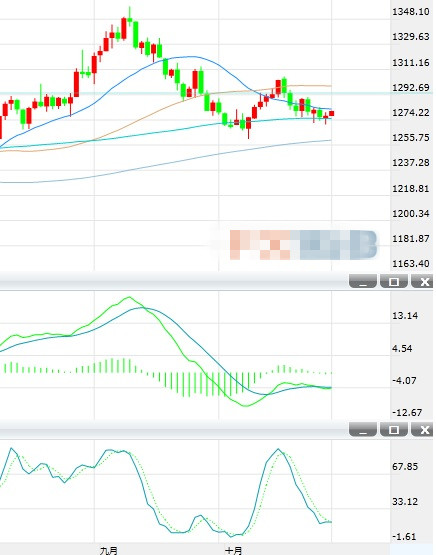Minimize the stochastic oscillator panel
The width and height of the screenshot is (436, 555).
tap(363, 429)
